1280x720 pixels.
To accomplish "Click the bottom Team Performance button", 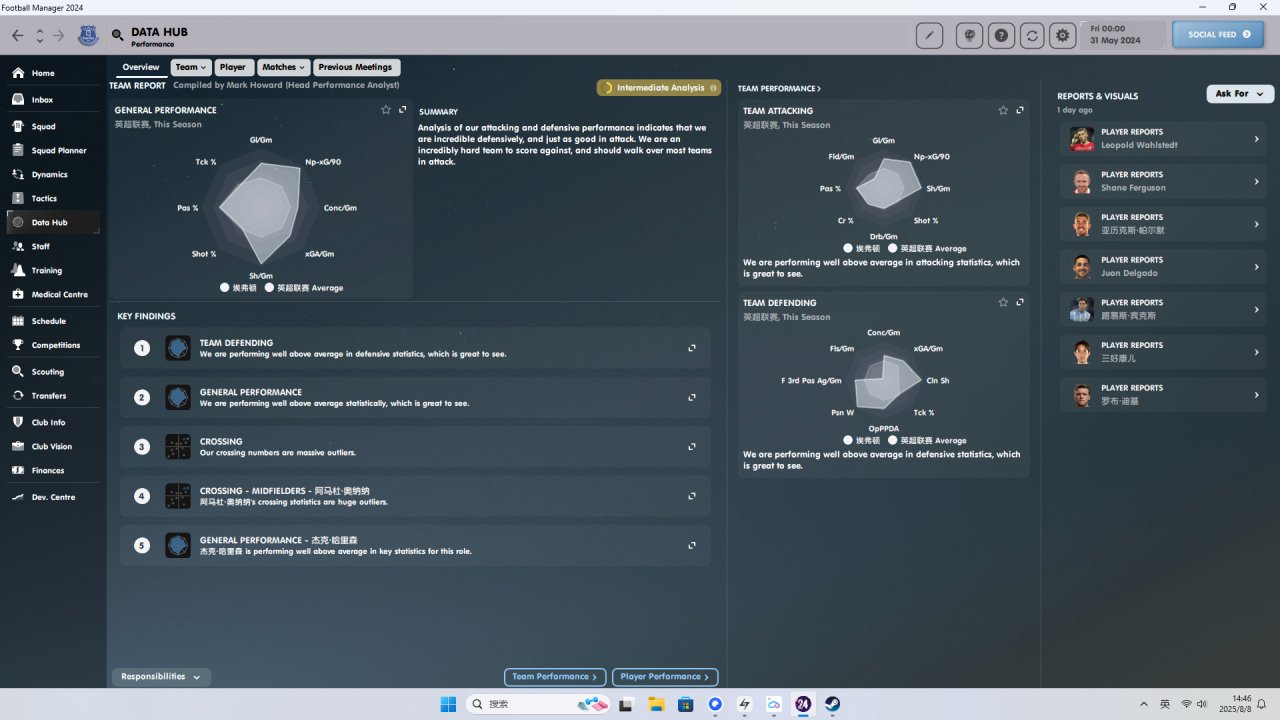I will pyautogui.click(x=555, y=677).
